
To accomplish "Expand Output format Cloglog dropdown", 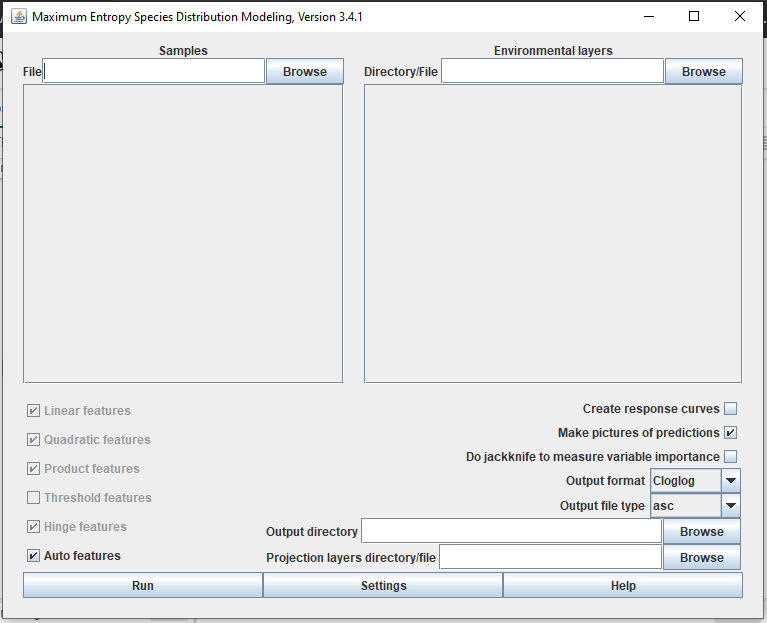I will (731, 481).
